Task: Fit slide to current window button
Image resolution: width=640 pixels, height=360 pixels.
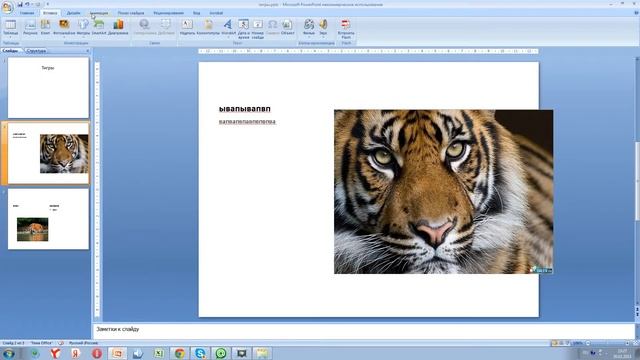Action: [x=636, y=343]
